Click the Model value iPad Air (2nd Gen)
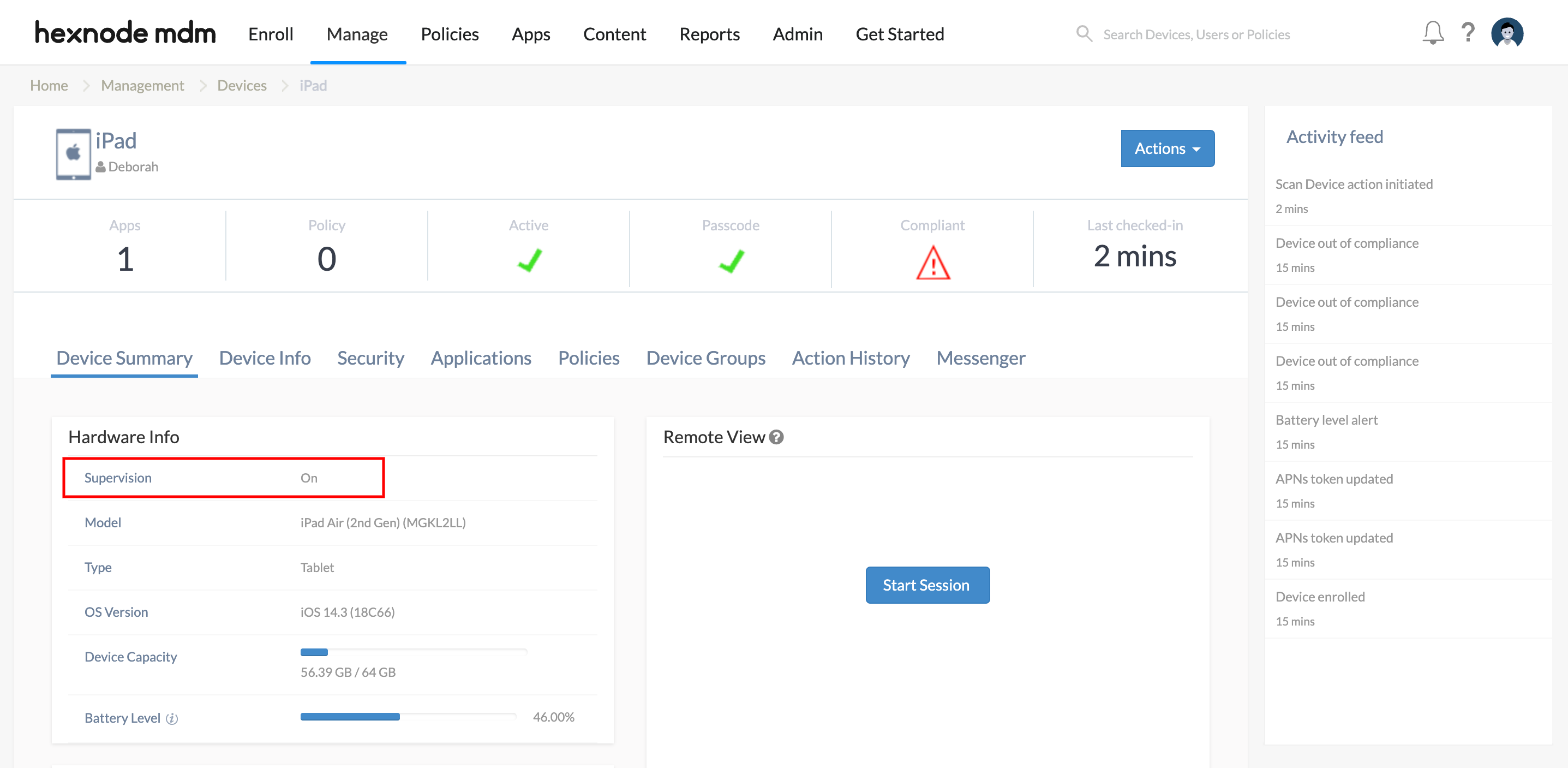This screenshot has width=1568, height=768. 382,522
